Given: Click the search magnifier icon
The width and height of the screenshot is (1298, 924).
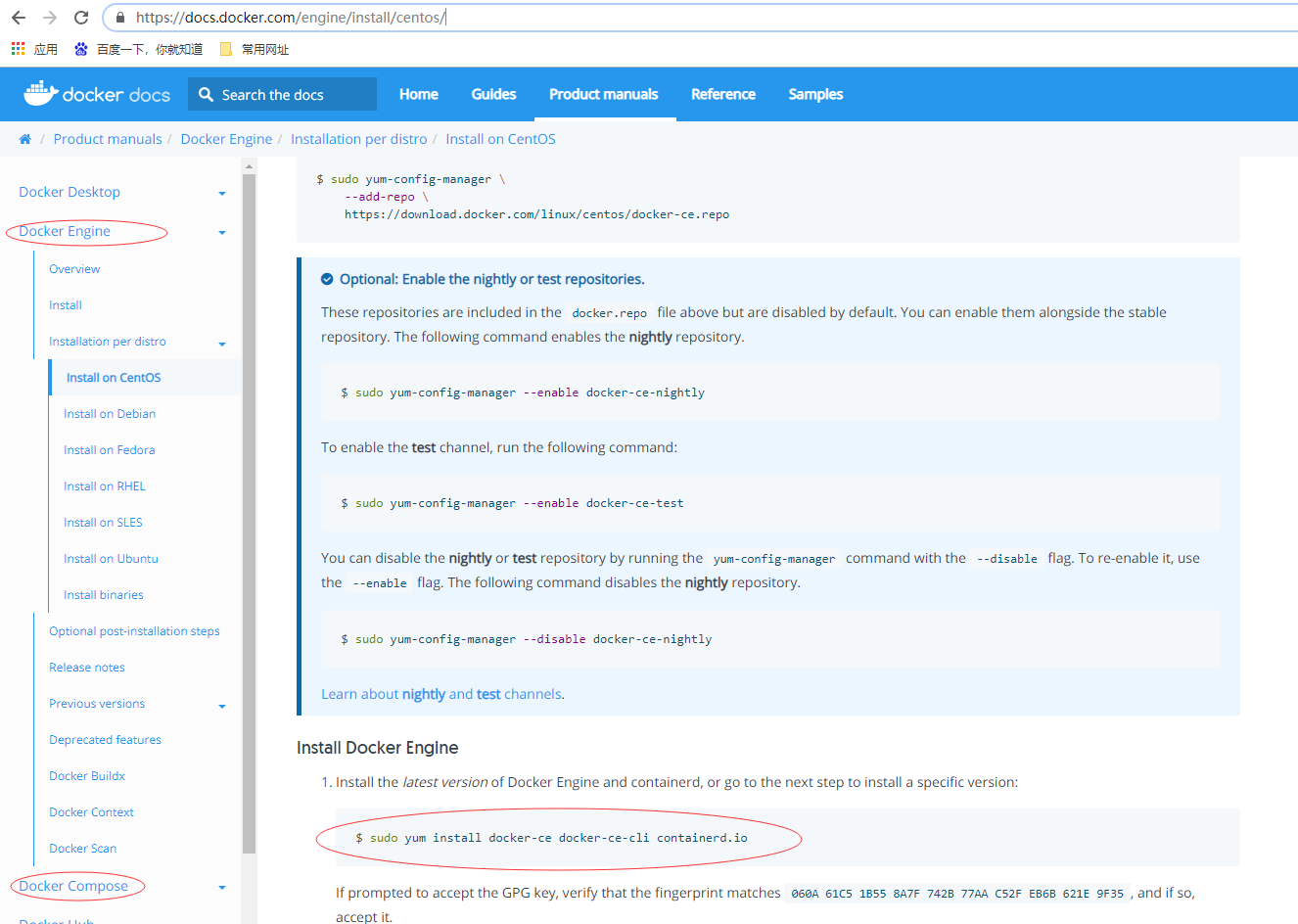Looking at the screenshot, I should [x=206, y=95].
